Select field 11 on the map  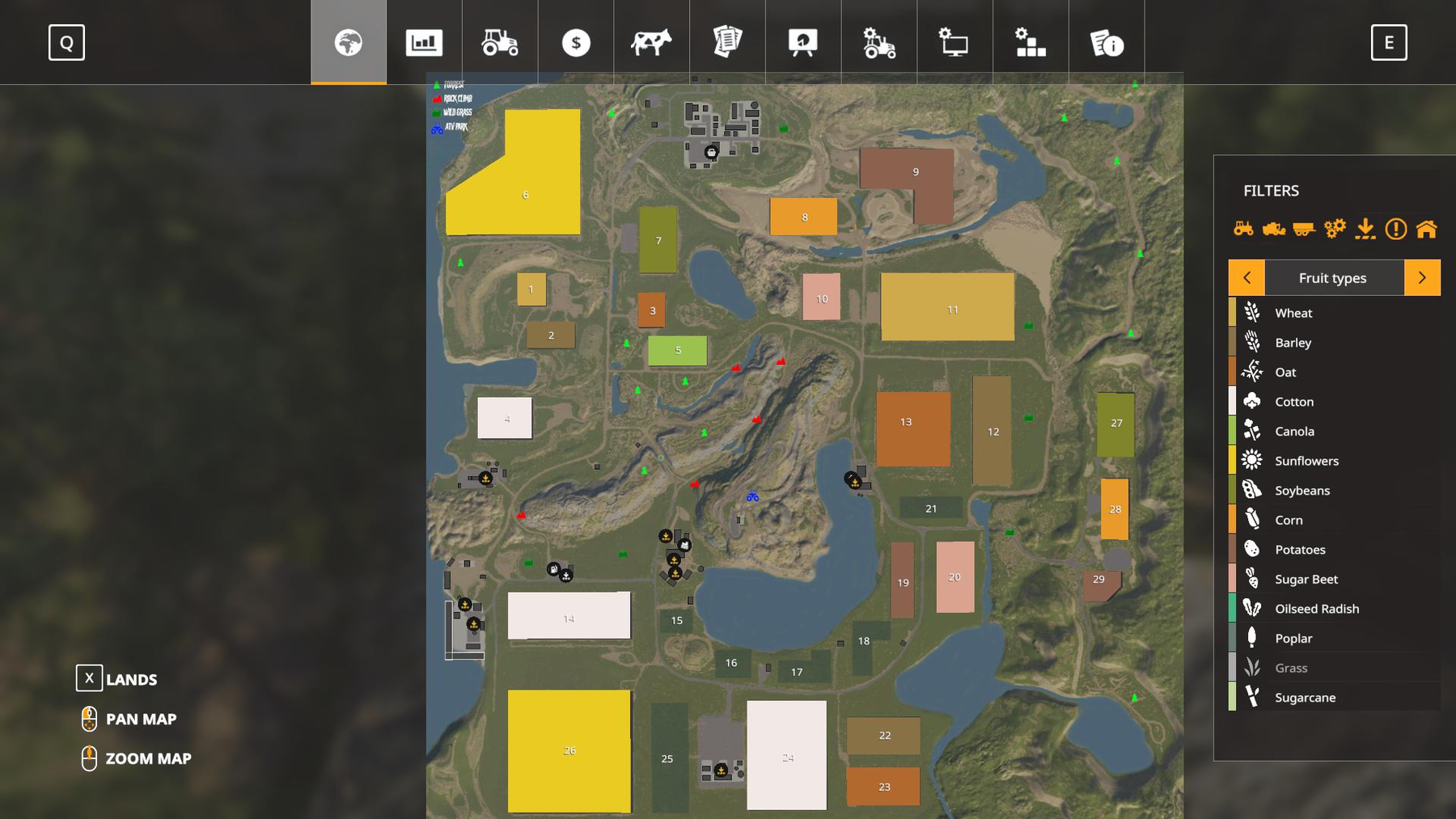pyautogui.click(x=947, y=306)
